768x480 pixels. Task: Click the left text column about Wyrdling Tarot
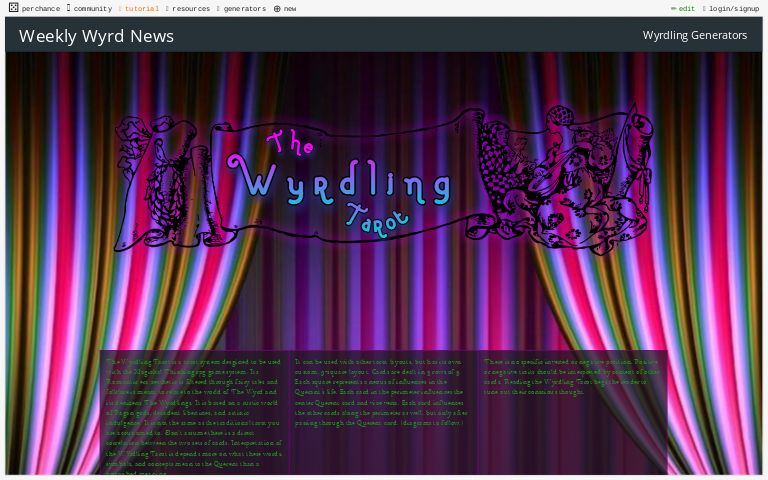(194, 415)
